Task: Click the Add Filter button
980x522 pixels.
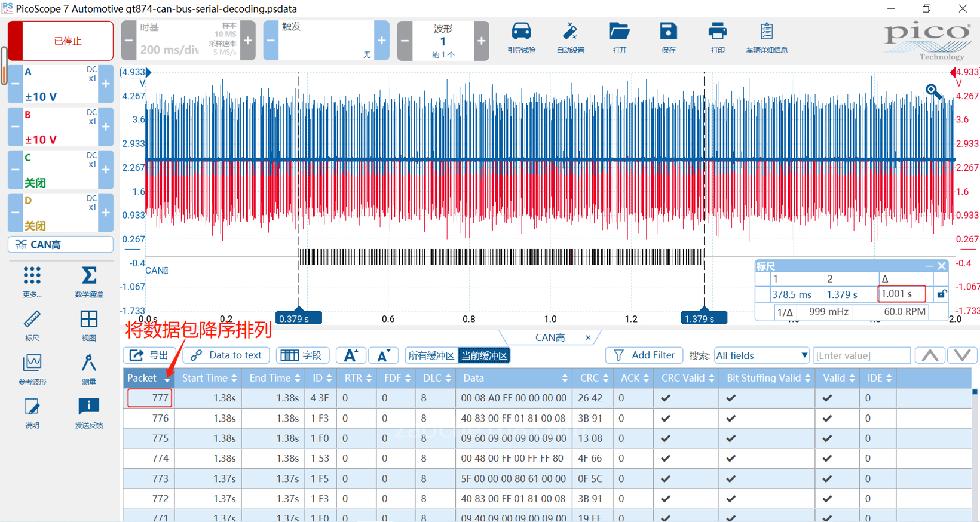Action: click(643, 355)
